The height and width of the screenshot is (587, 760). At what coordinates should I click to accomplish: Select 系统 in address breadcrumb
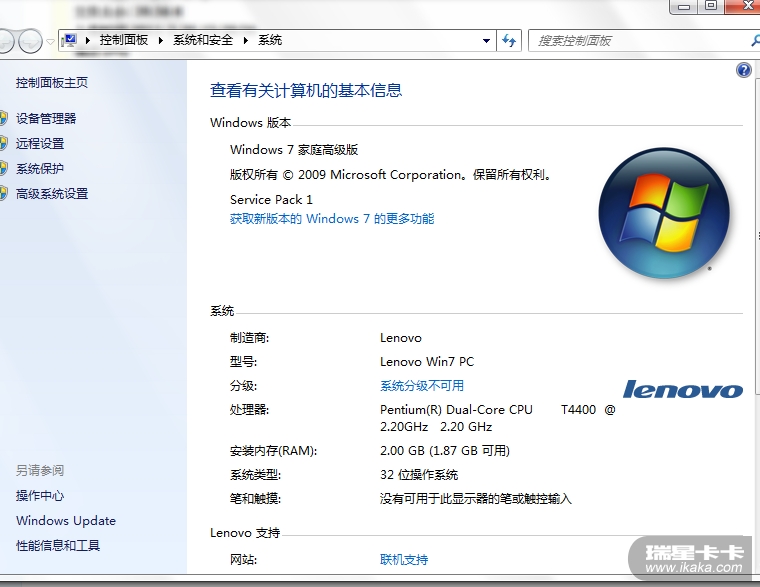pos(270,40)
